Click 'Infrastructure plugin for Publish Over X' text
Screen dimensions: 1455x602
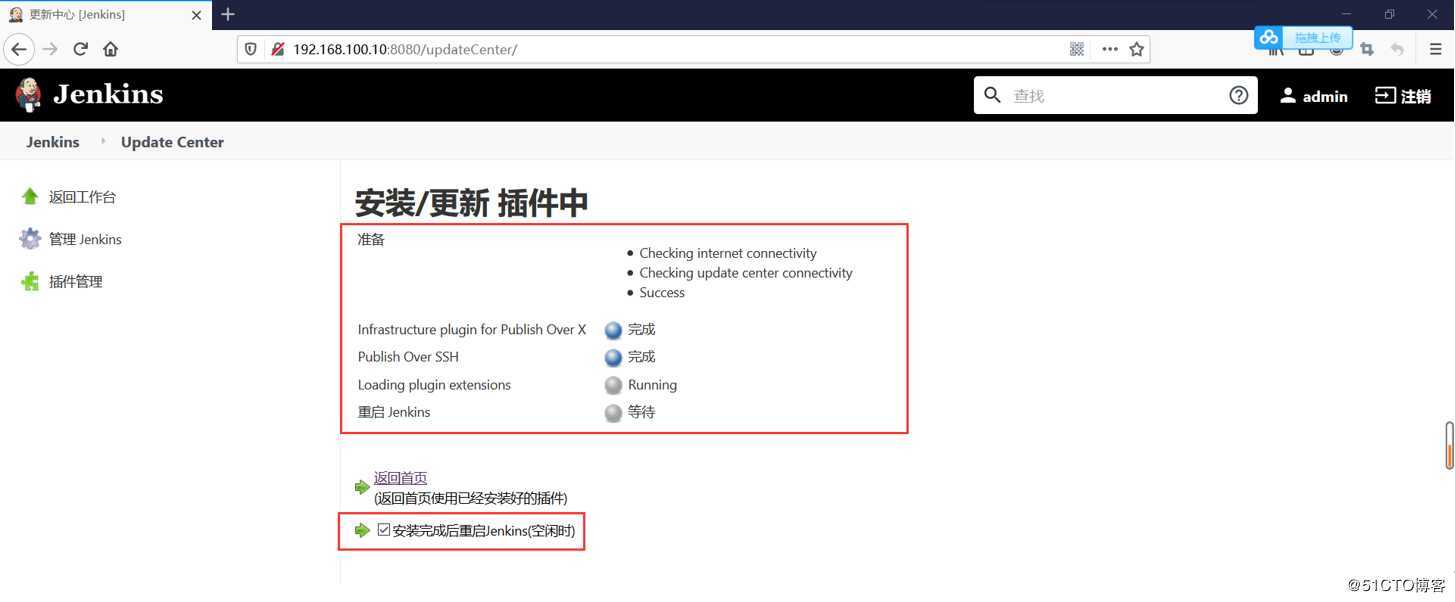(472, 329)
